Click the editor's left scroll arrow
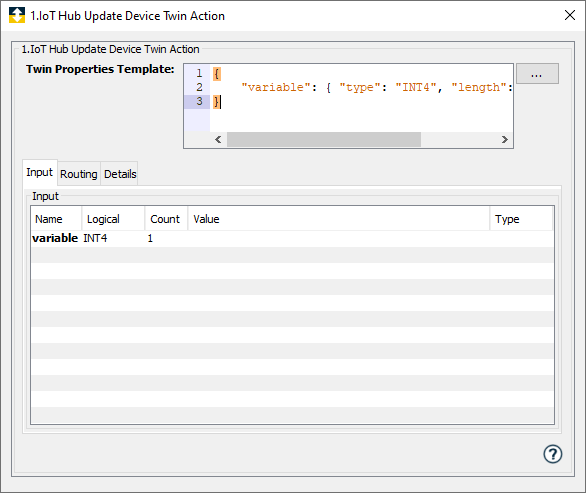The image size is (586, 493). pyautogui.click(x=218, y=139)
